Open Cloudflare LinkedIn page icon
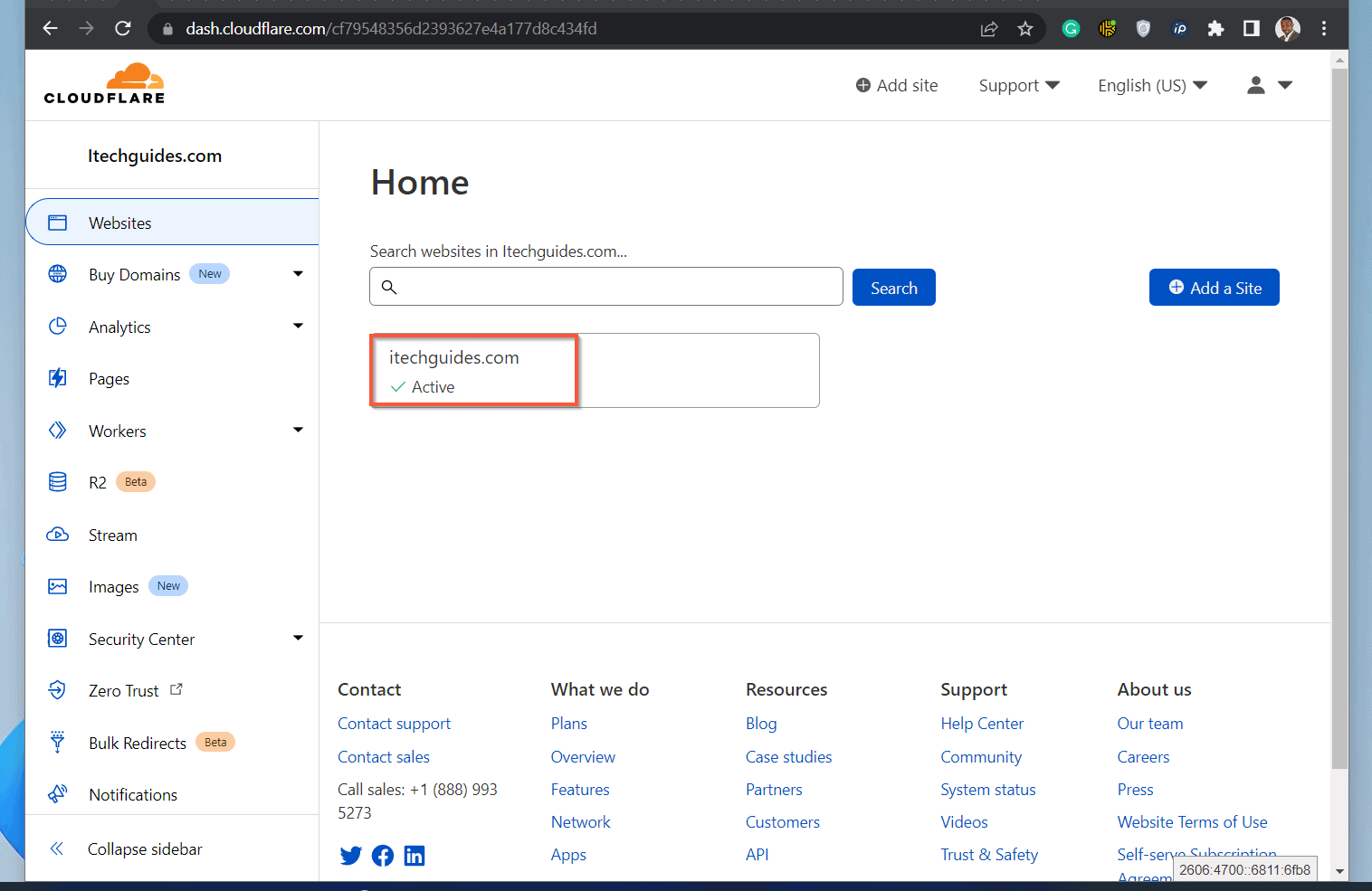This screenshot has height=891, width=1372. coord(414,856)
